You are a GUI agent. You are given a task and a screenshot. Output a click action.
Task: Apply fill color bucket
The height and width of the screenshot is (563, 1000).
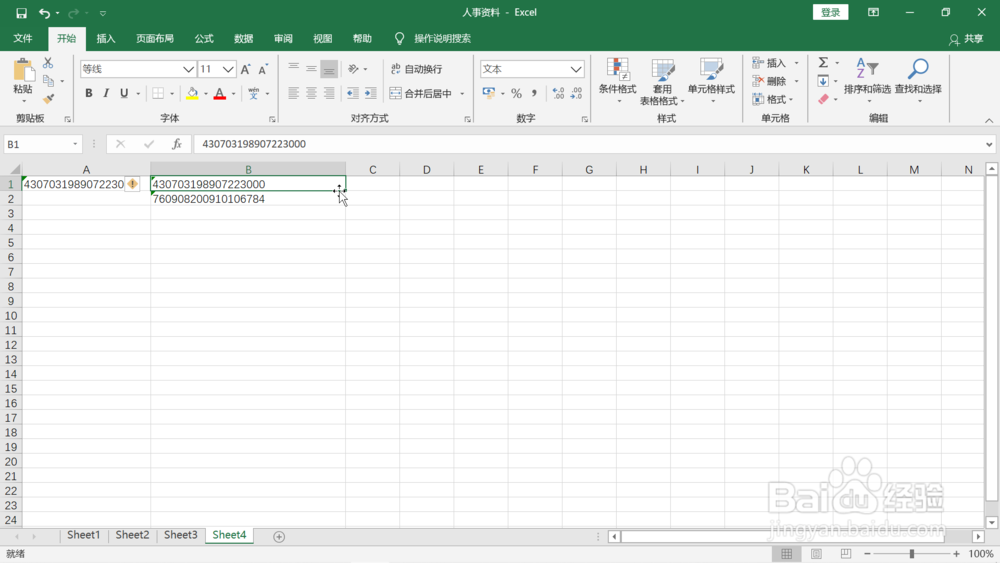tap(192, 94)
